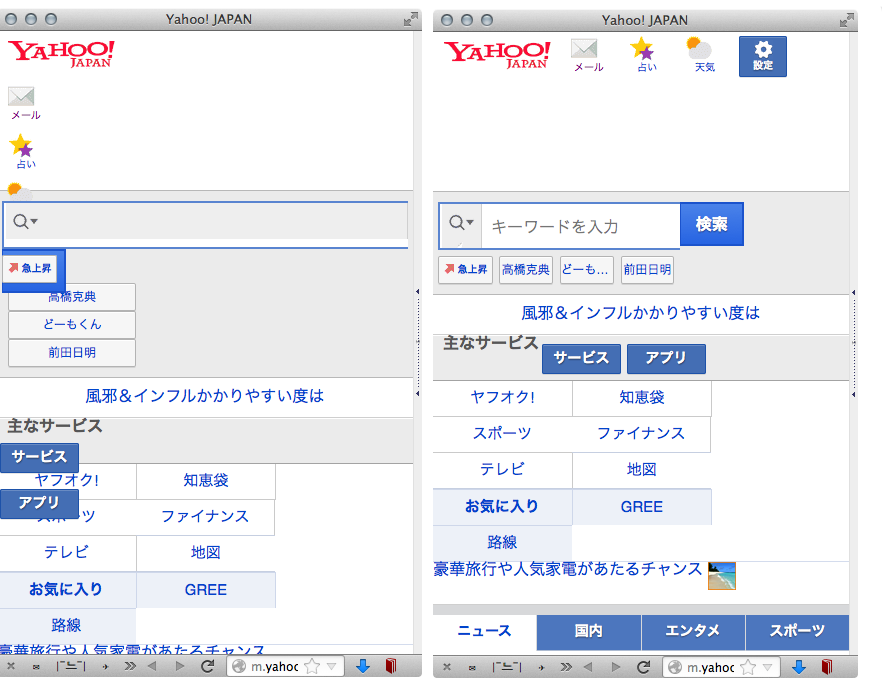Open search type dropdown in left window

pos(25,221)
